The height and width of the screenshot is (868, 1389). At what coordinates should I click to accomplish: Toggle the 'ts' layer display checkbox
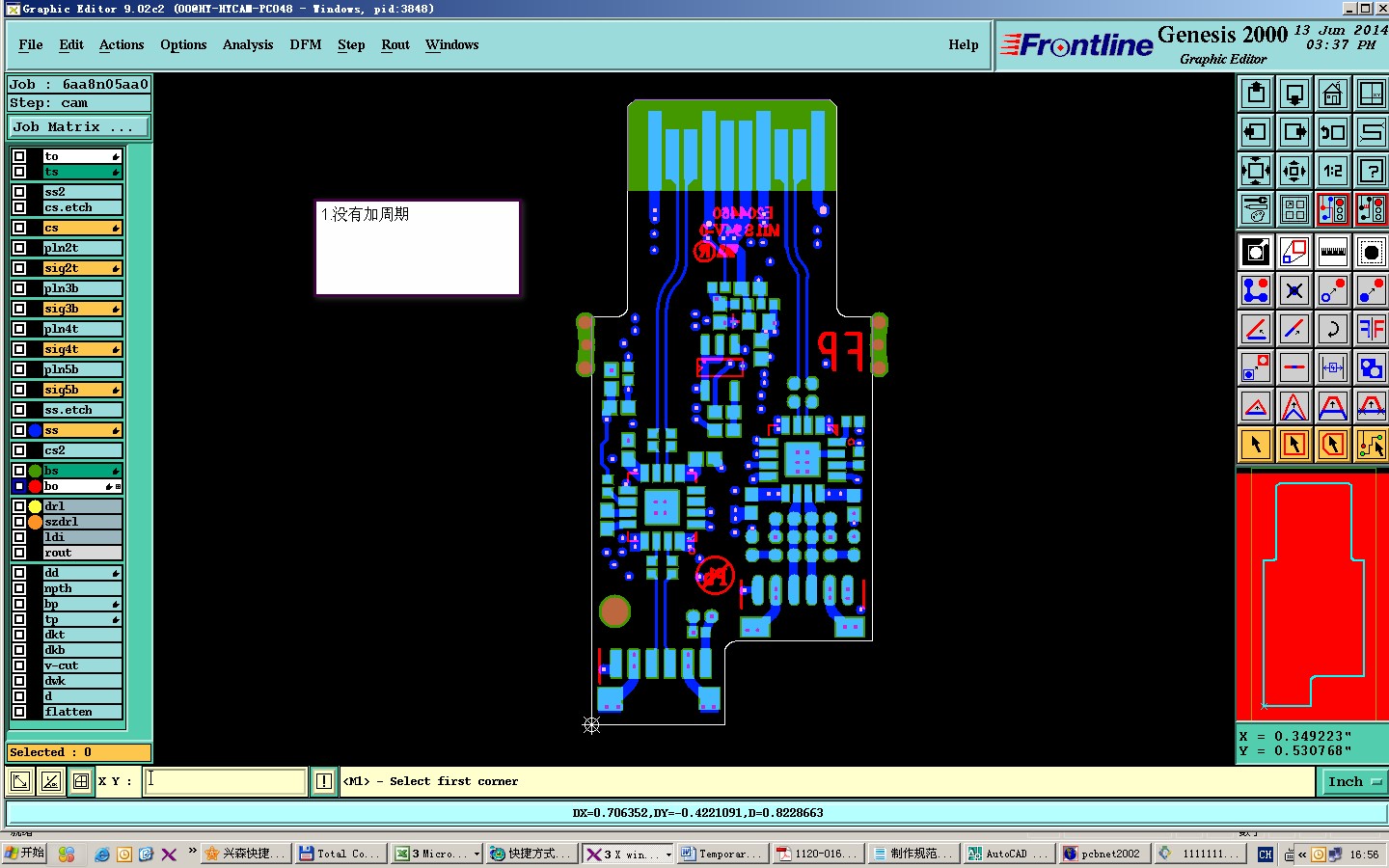pos(19,172)
